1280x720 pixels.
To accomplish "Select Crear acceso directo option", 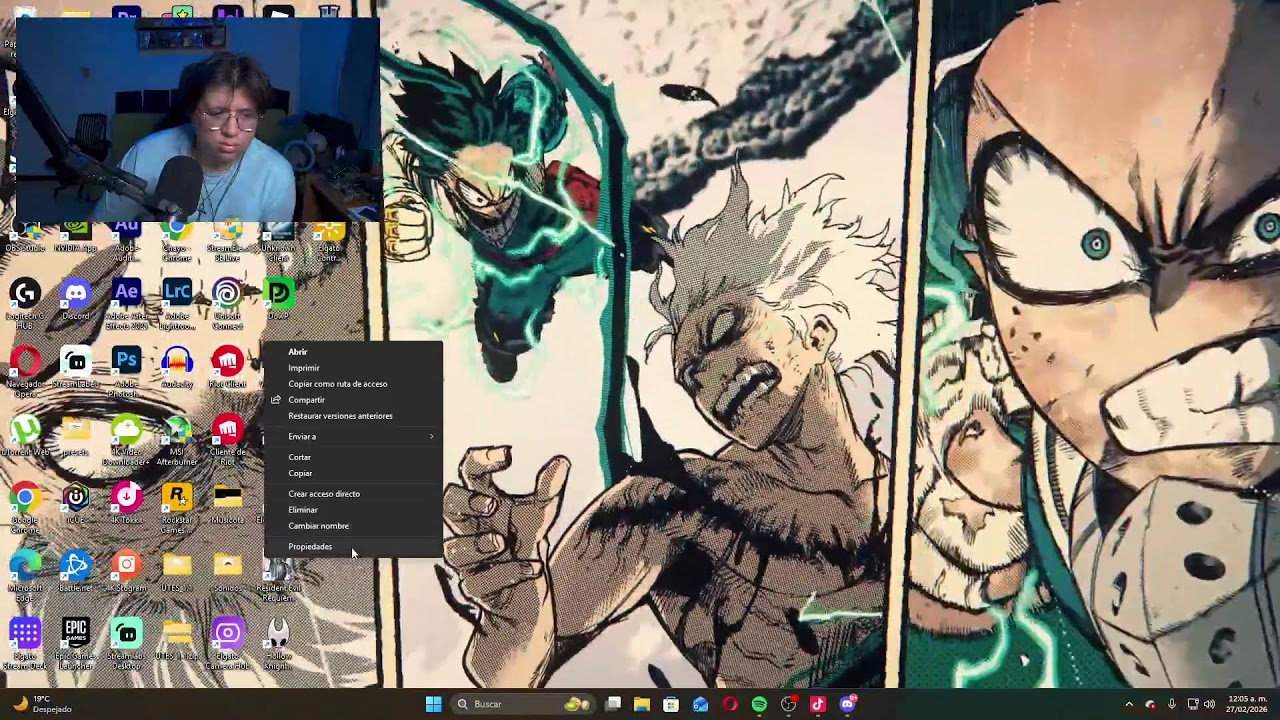I will click(353, 494).
